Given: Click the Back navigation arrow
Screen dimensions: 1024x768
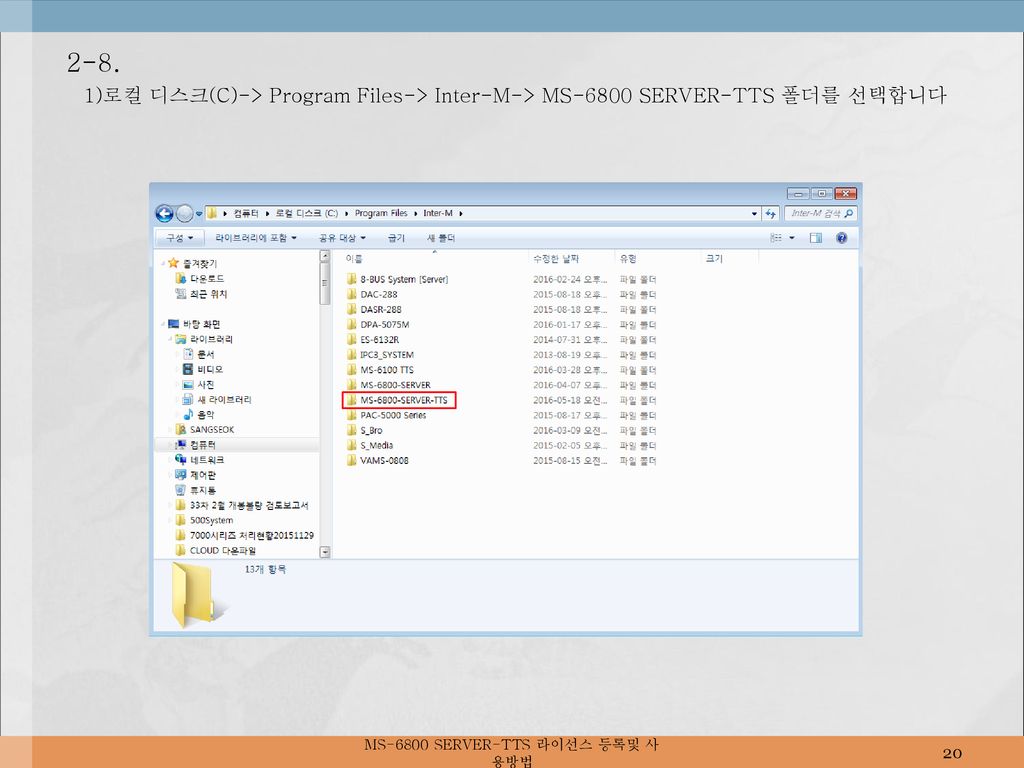Looking at the screenshot, I should (165, 214).
